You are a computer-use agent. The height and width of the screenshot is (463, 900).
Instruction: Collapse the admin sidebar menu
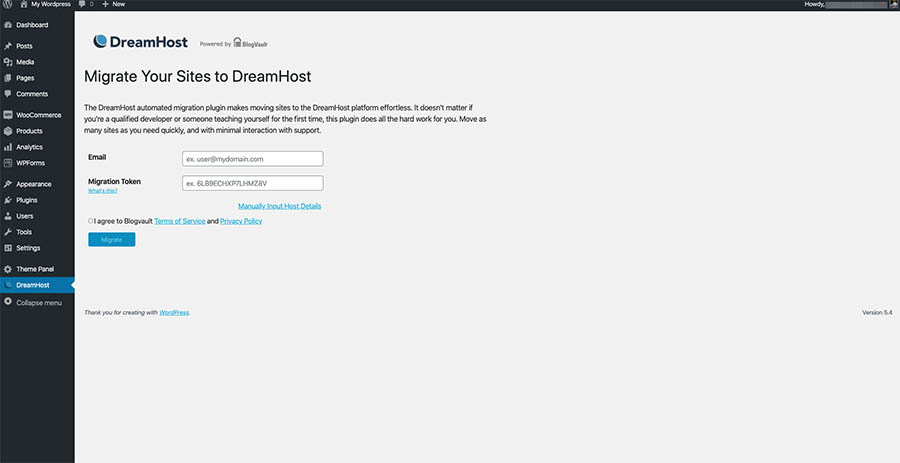(38, 302)
